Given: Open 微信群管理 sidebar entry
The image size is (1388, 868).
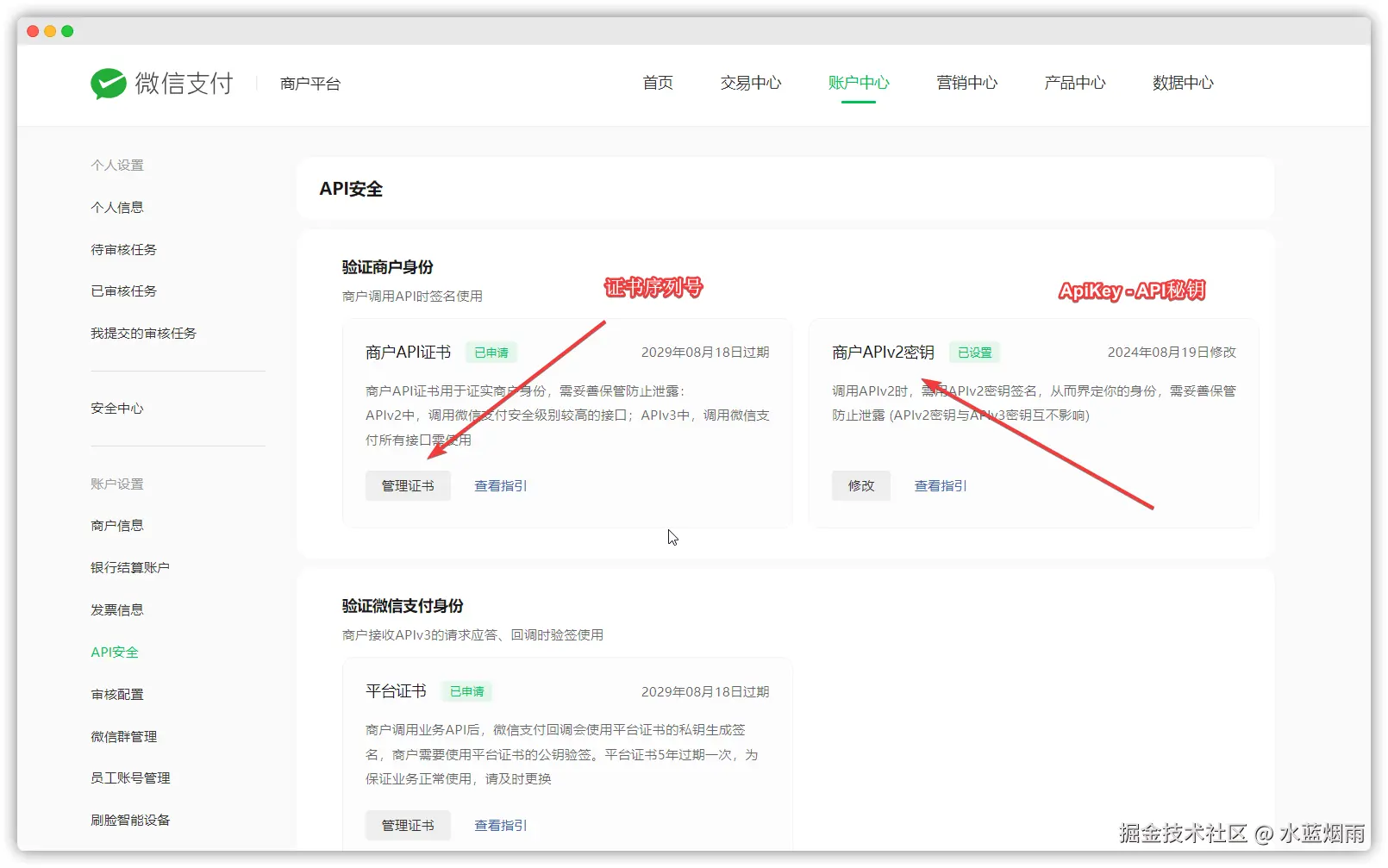Looking at the screenshot, I should click(124, 737).
